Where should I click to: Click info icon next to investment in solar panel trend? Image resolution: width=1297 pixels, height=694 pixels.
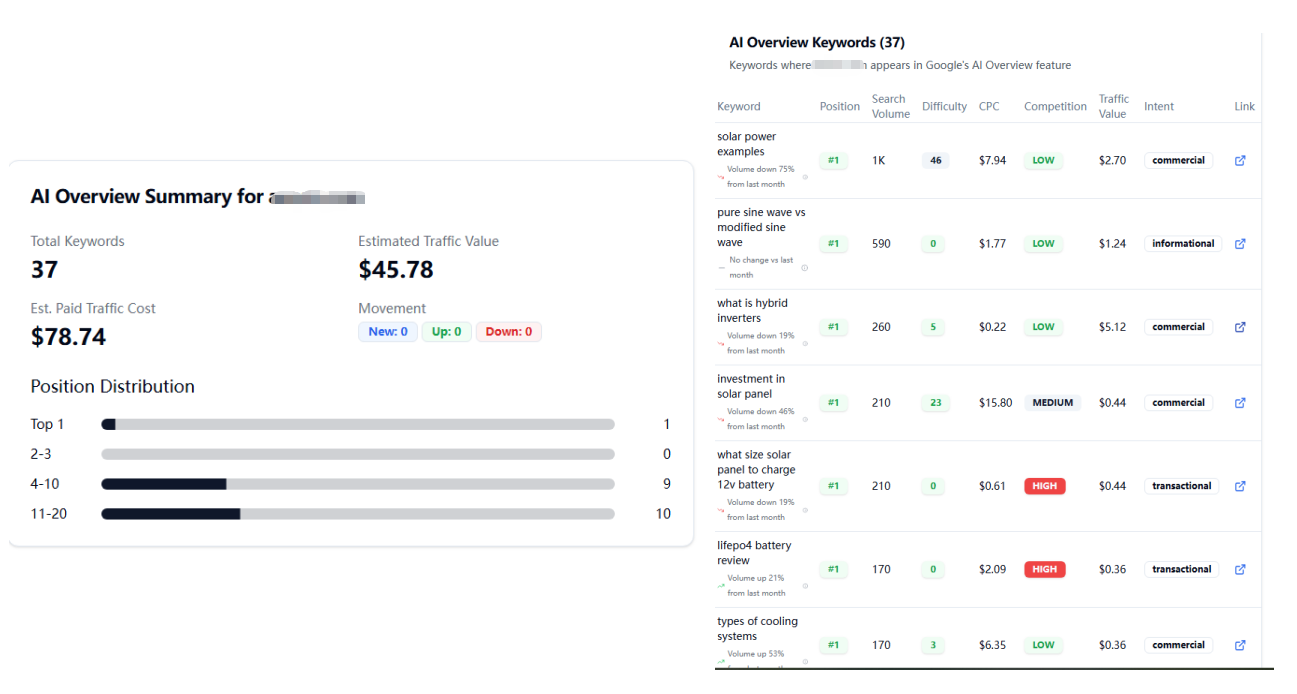805,419
